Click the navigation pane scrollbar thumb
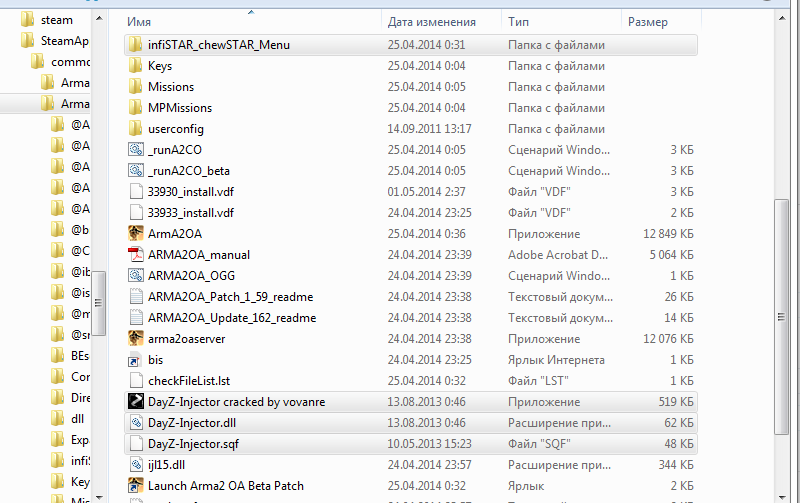This screenshot has height=503, width=800. point(99,303)
